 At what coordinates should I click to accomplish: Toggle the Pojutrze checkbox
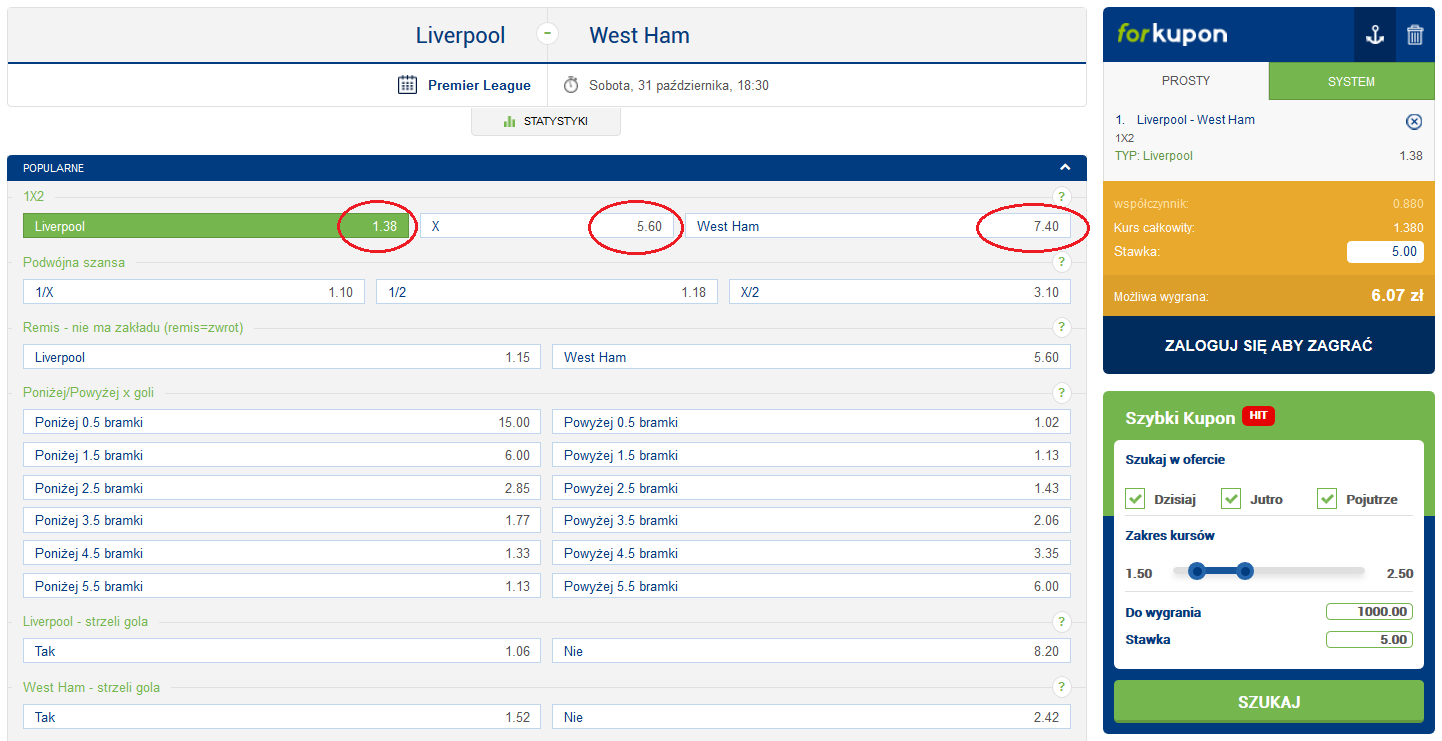(x=1327, y=498)
